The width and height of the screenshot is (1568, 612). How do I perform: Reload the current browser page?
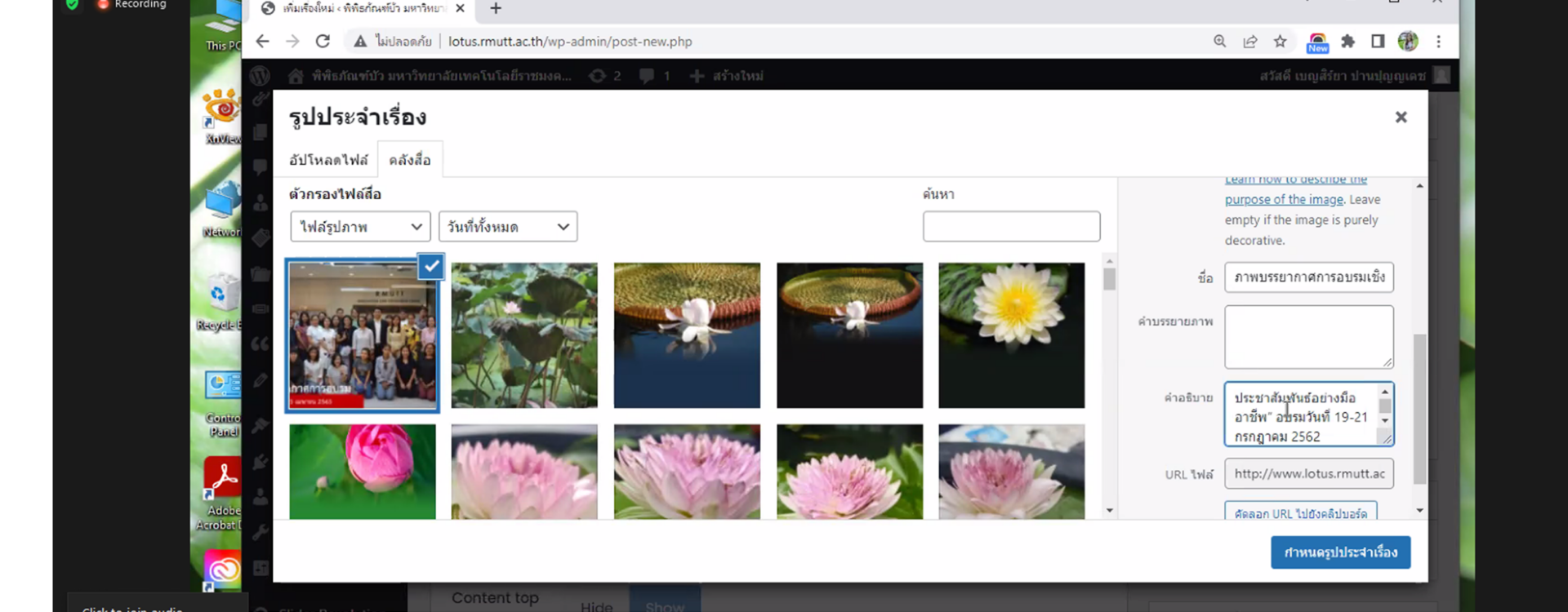point(323,42)
